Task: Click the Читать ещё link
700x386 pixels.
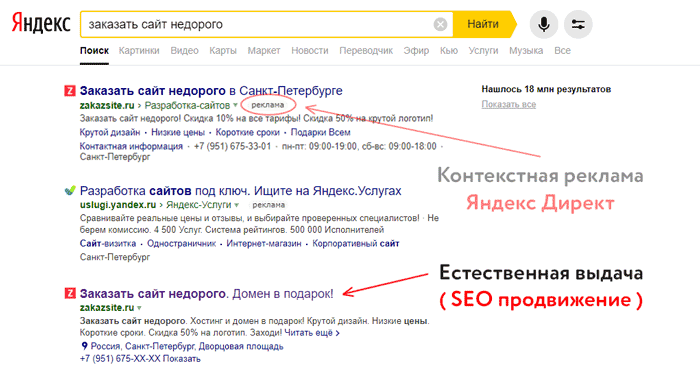Action: click(312, 333)
